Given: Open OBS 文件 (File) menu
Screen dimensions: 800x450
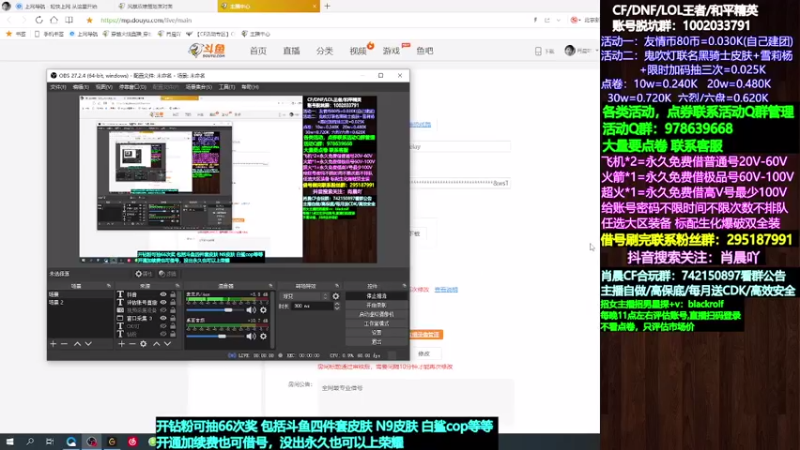Looking at the screenshot, I should point(58,87).
